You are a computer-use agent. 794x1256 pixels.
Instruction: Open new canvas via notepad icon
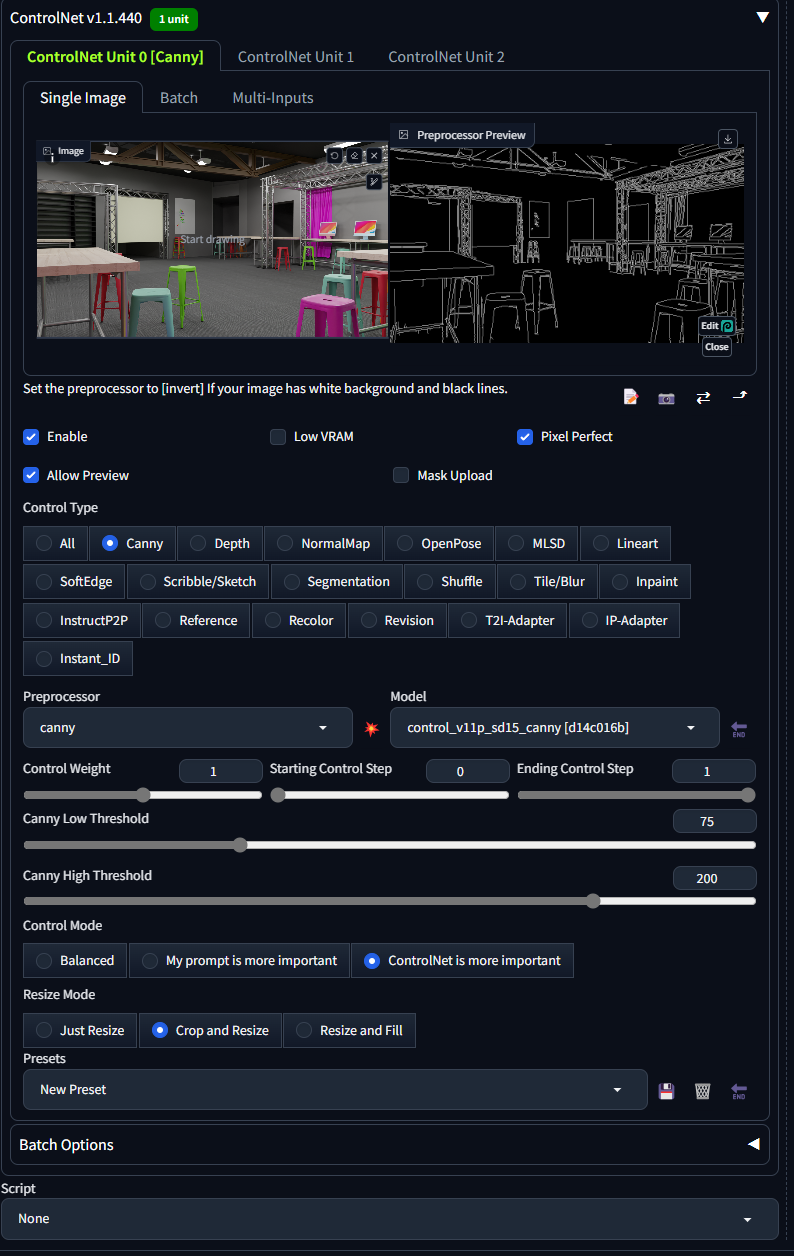(630, 397)
